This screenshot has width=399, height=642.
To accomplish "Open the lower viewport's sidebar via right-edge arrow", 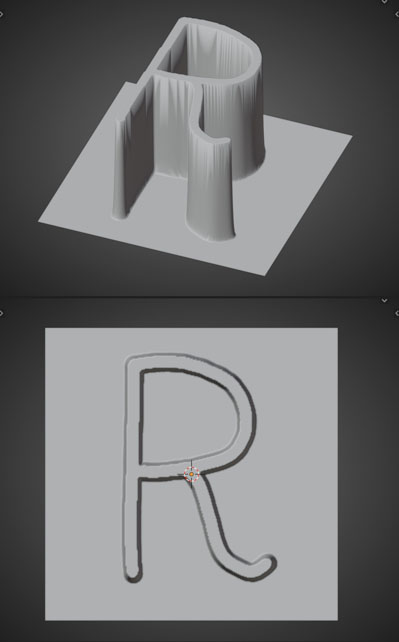I will 397,314.
